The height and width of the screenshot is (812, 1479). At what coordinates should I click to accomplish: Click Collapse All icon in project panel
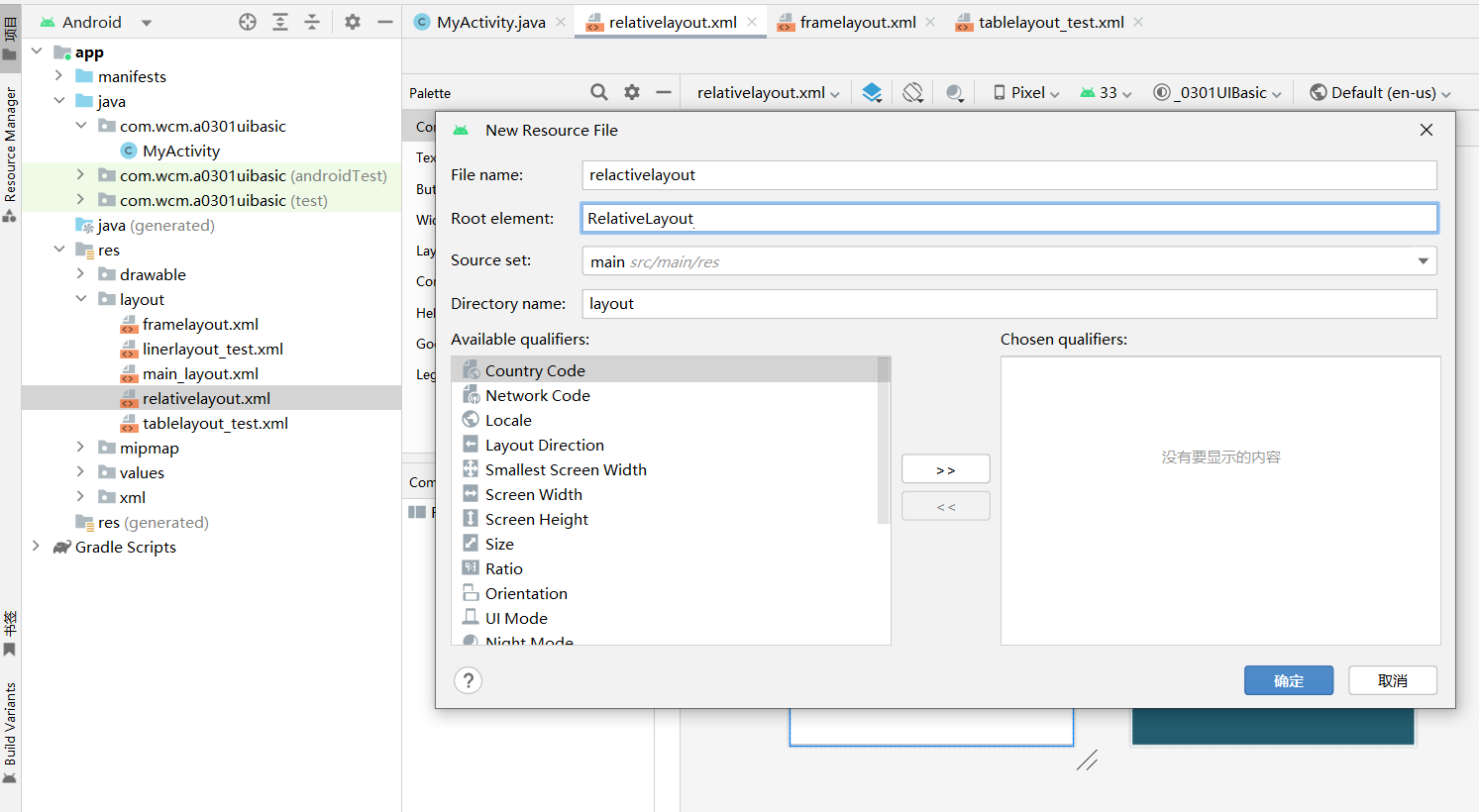point(312,22)
